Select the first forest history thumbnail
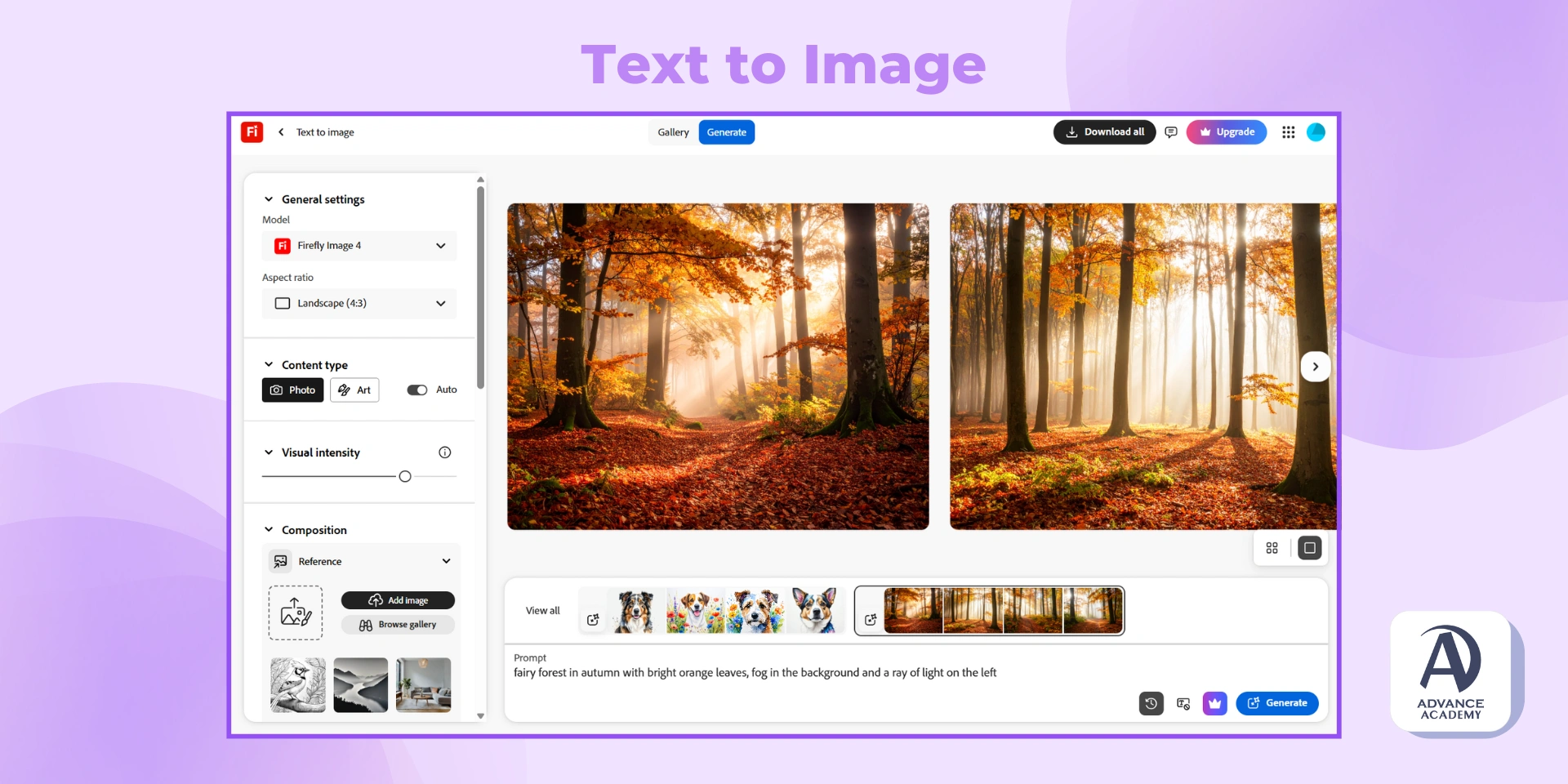1568x784 pixels. tap(913, 611)
